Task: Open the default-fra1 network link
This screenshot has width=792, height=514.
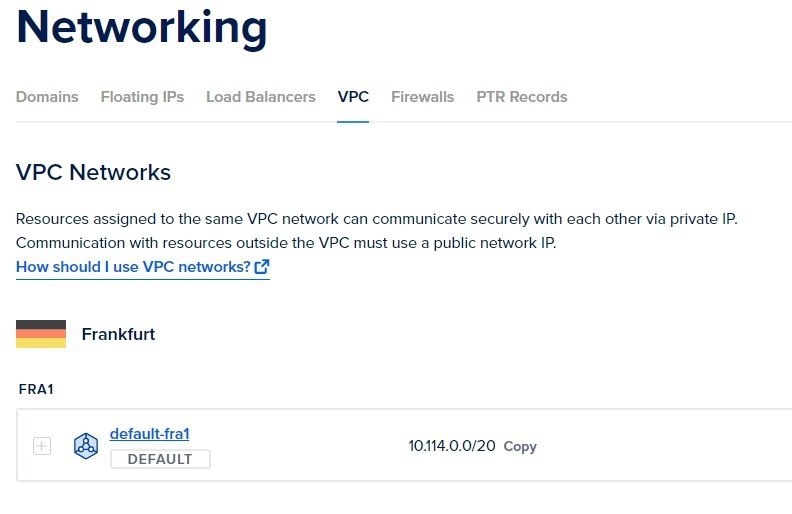Action: pyautogui.click(x=150, y=434)
